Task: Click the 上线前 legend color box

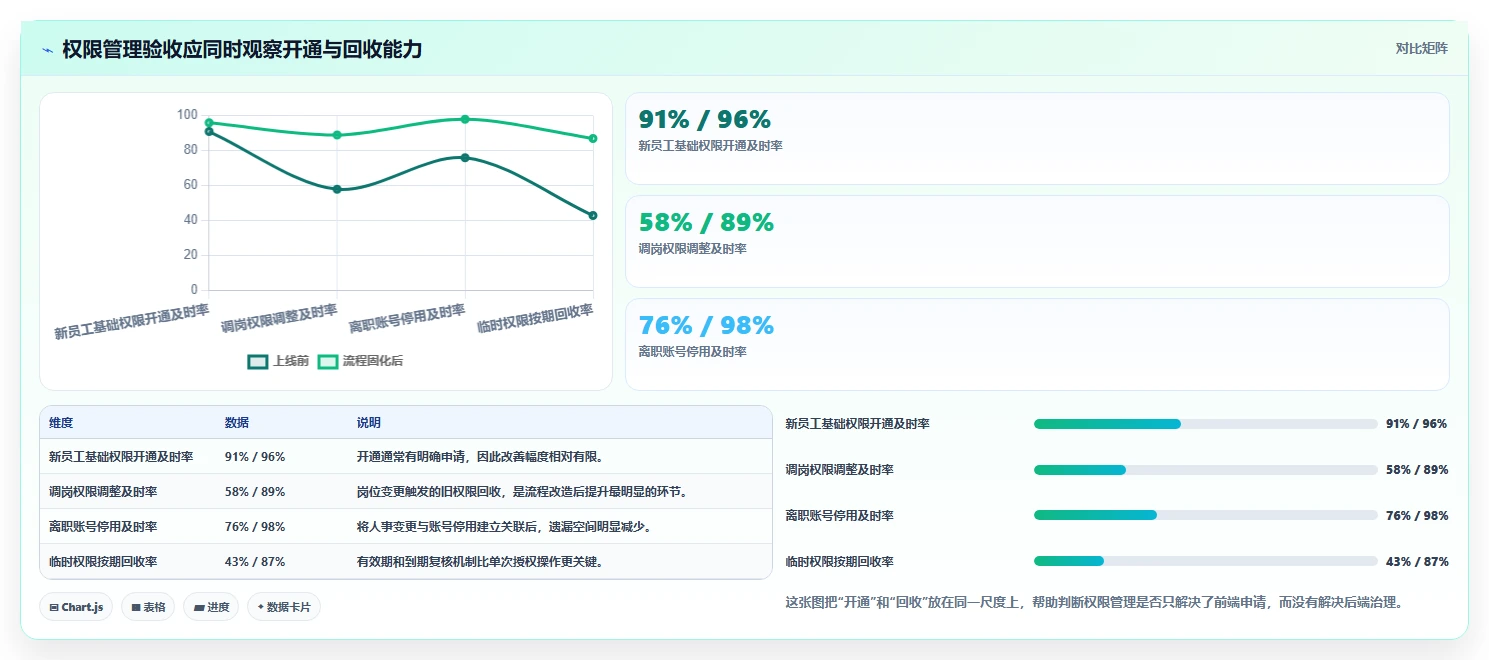Action: coord(258,362)
